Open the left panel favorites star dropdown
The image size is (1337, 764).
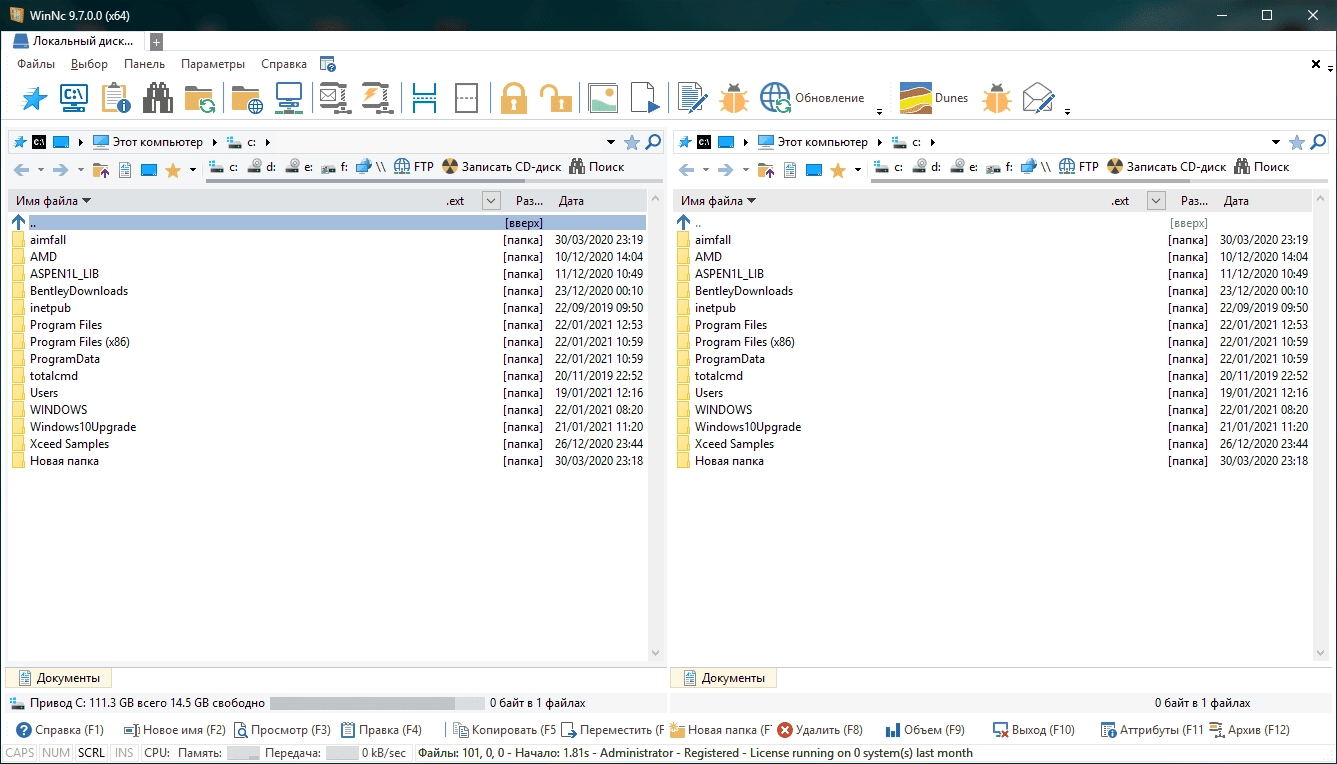point(192,170)
